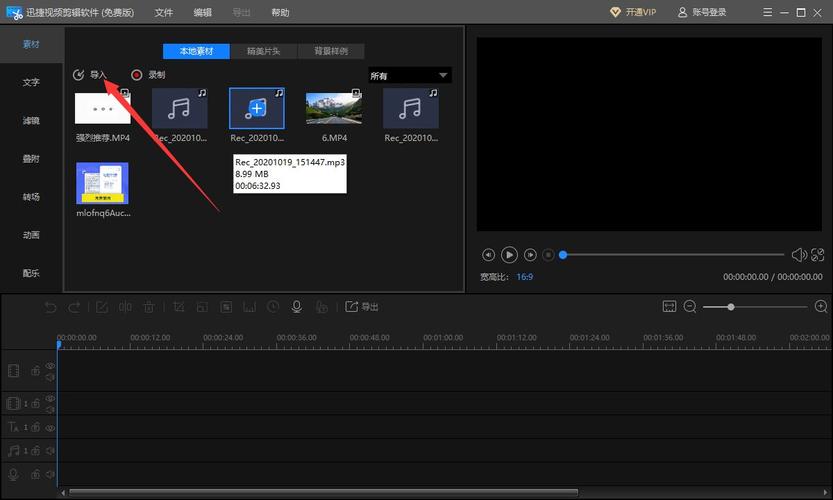Switch to the 精美片头 tab

pyautogui.click(x=264, y=51)
